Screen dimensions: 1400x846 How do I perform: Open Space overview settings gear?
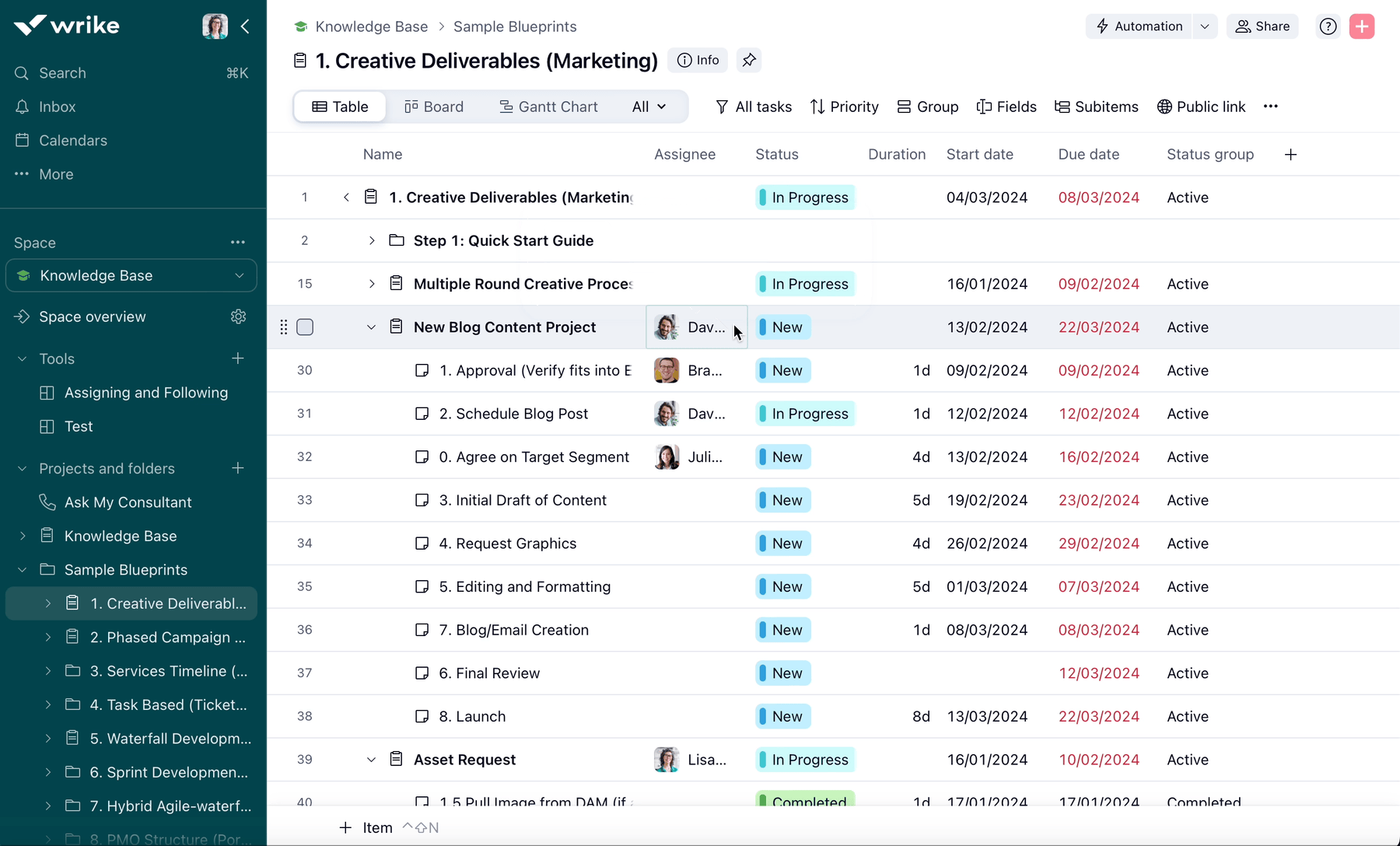pos(238,316)
